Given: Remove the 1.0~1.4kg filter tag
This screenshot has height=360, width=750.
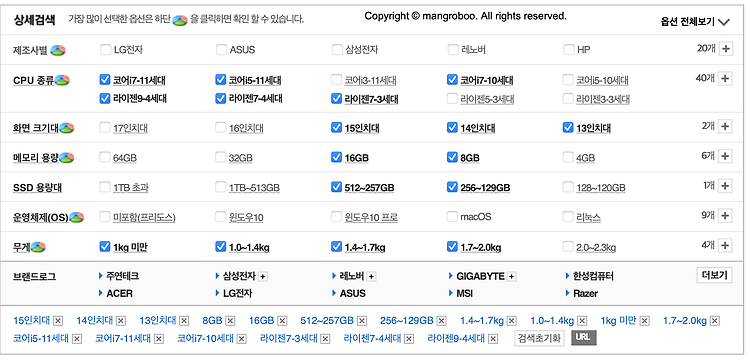Looking at the screenshot, I should click(582, 321).
